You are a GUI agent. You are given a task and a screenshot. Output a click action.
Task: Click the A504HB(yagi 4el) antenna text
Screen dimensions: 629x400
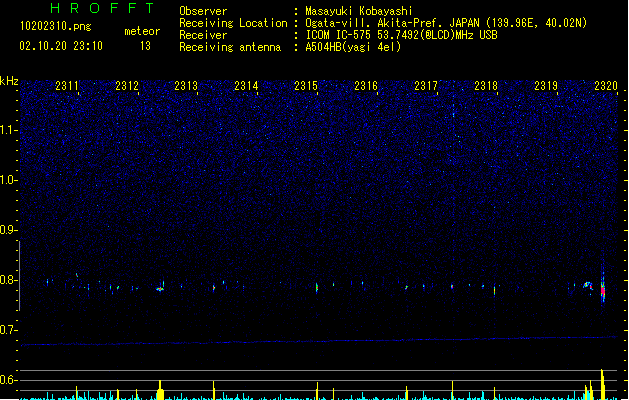click(x=353, y=47)
